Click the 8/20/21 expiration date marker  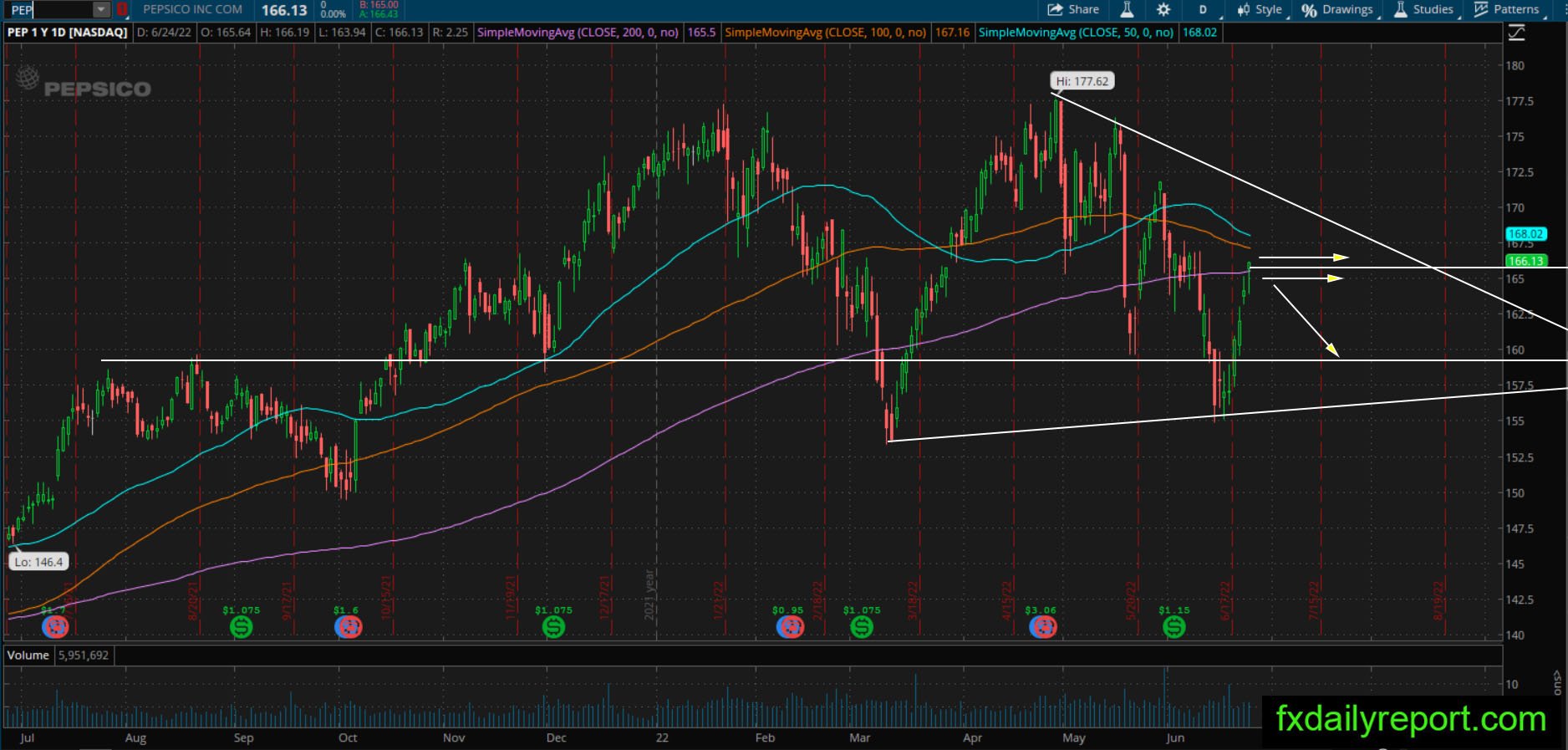point(193,599)
